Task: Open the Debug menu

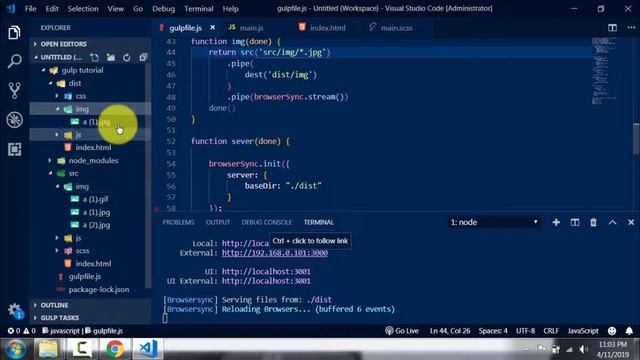Action: [x=163, y=9]
